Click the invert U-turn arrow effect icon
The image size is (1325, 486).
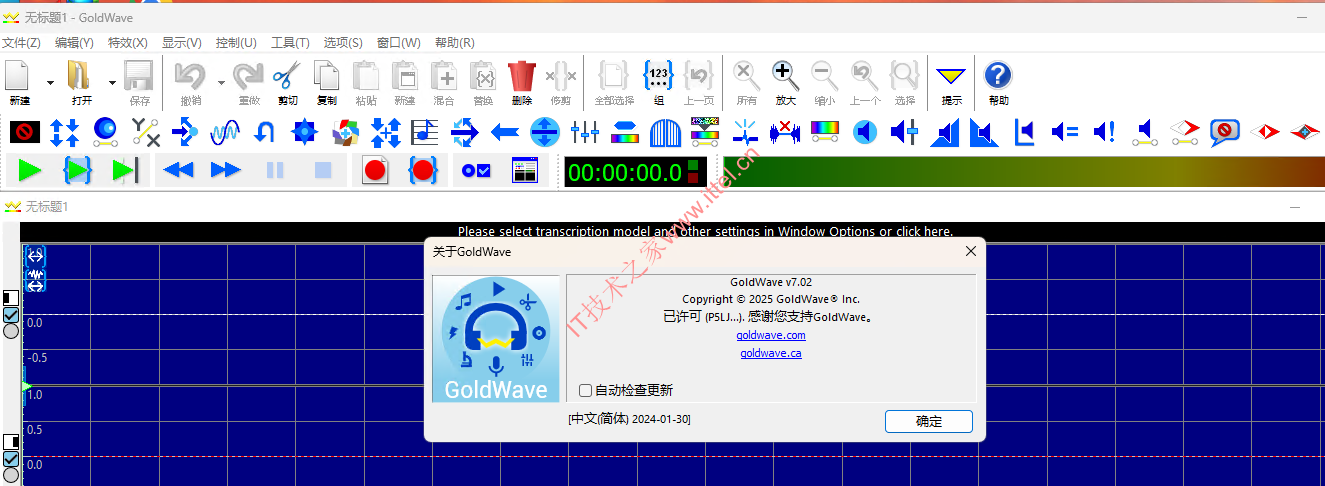pyautogui.click(x=265, y=131)
